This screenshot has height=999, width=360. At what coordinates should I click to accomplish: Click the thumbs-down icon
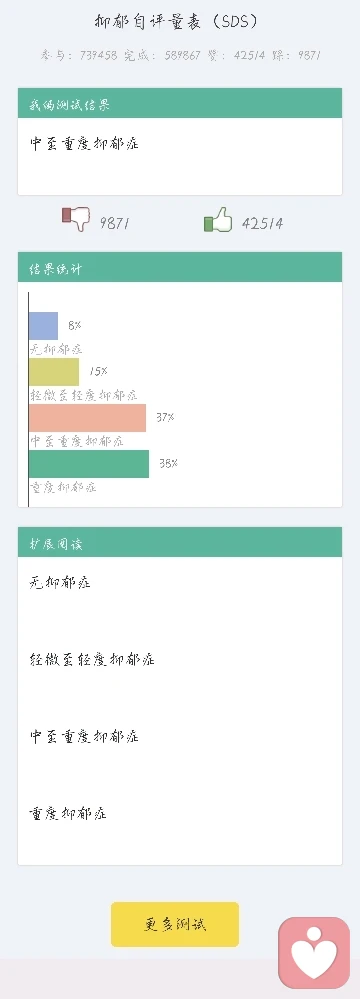point(76,219)
